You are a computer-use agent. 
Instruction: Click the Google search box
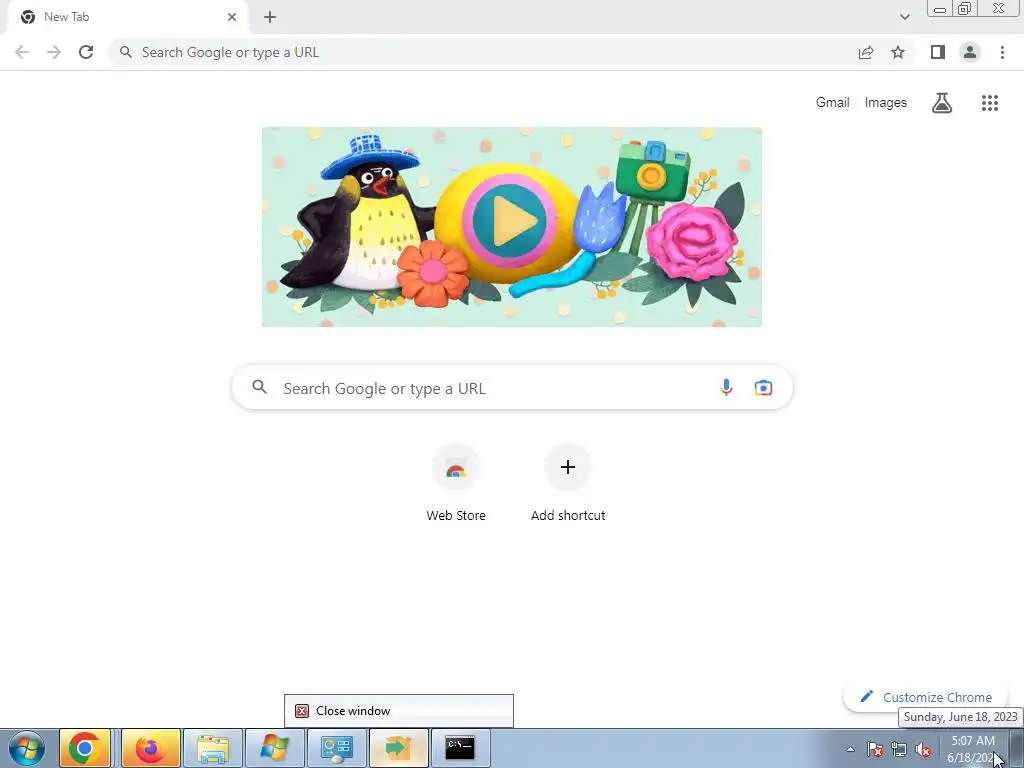(512, 387)
